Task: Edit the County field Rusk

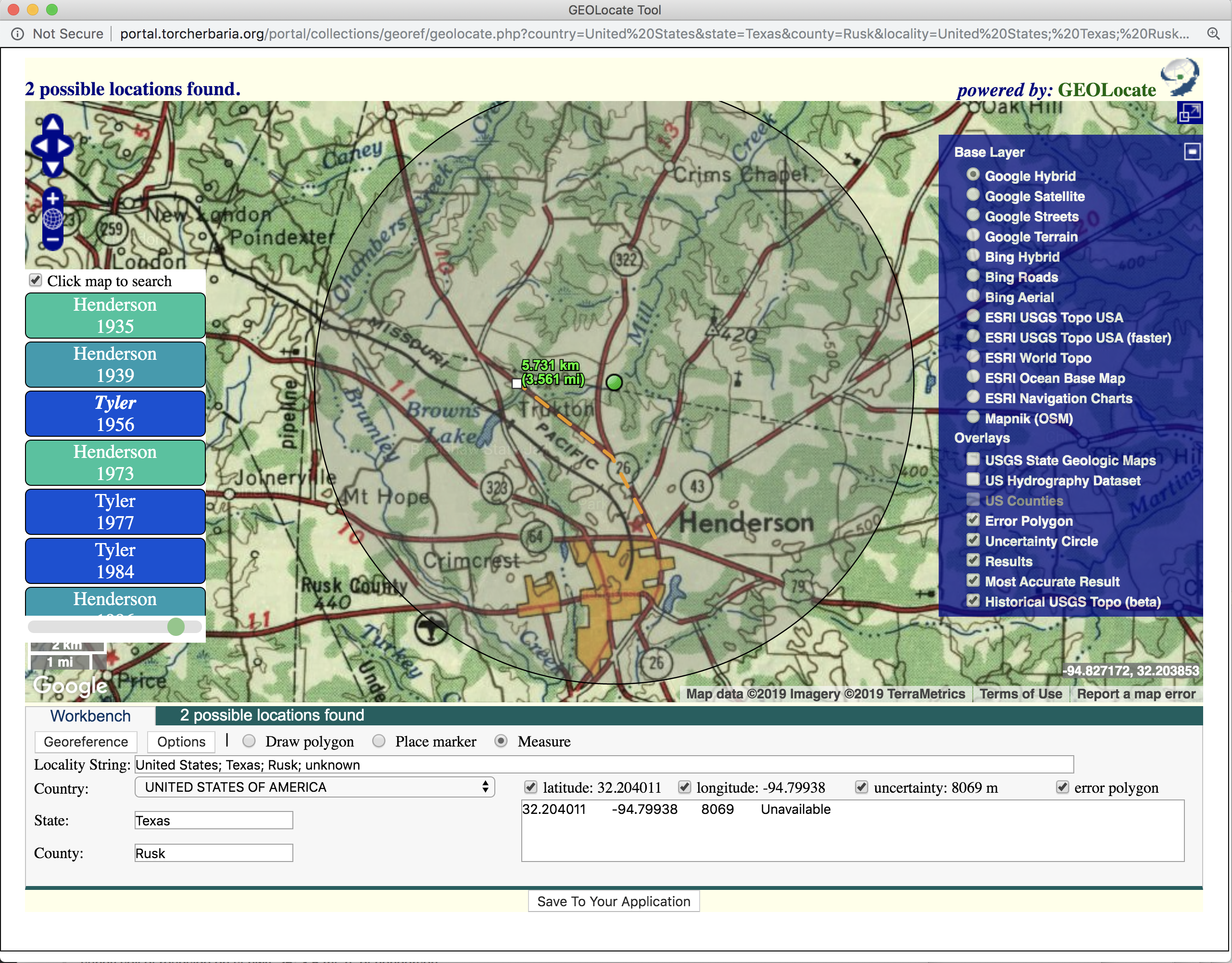Action: click(214, 853)
